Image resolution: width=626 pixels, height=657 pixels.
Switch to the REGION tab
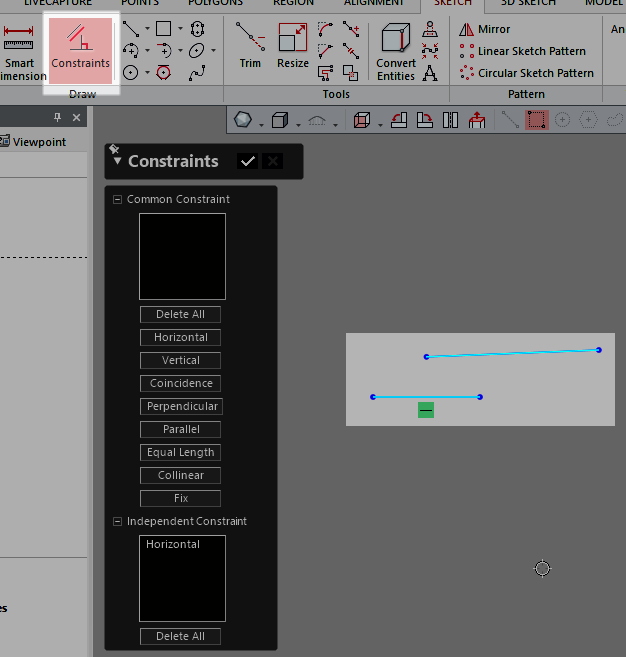click(x=293, y=3)
